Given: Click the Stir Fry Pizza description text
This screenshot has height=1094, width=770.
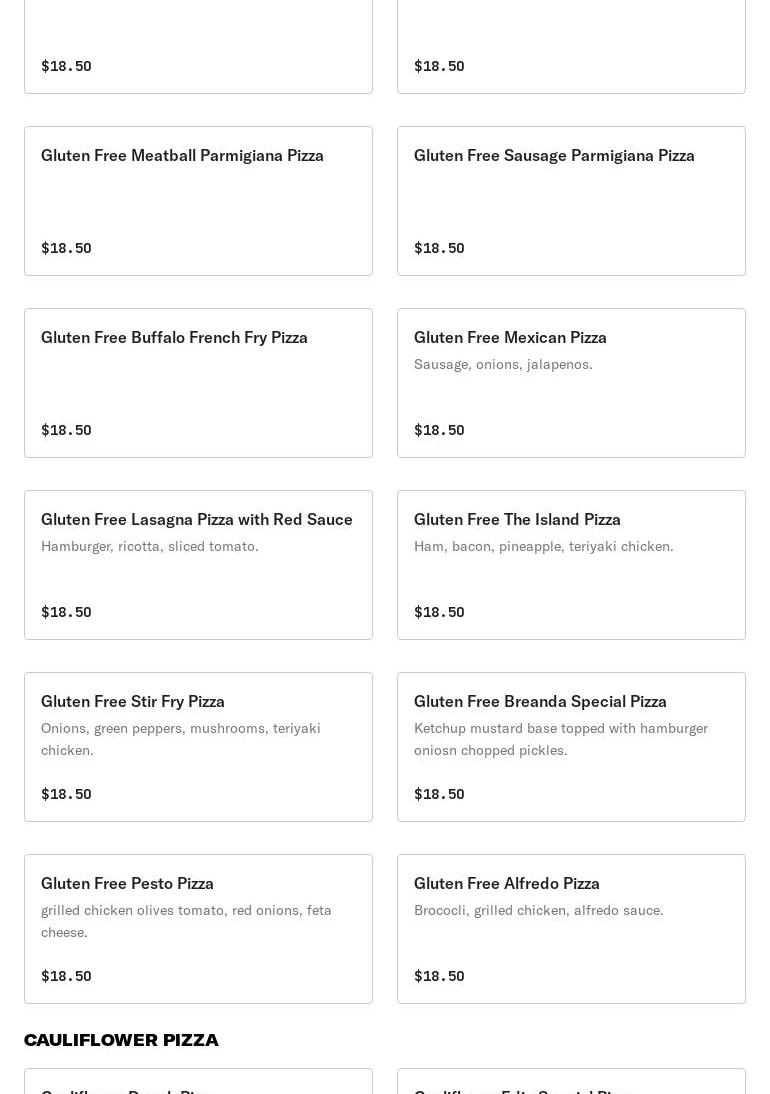Looking at the screenshot, I should (x=181, y=739).
